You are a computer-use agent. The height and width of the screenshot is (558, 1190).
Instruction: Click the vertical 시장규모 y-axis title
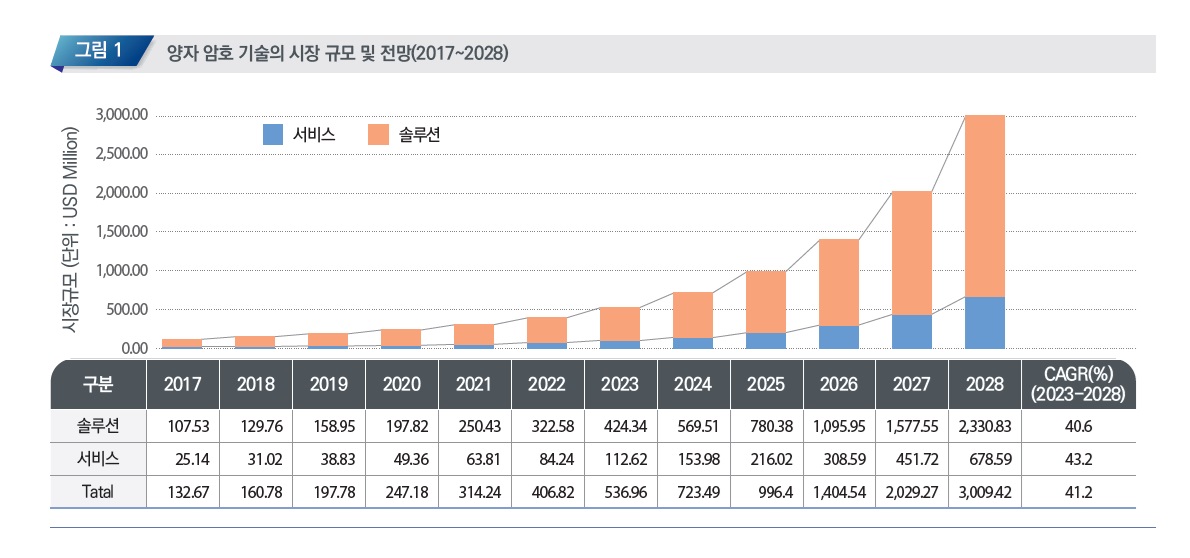(70, 230)
